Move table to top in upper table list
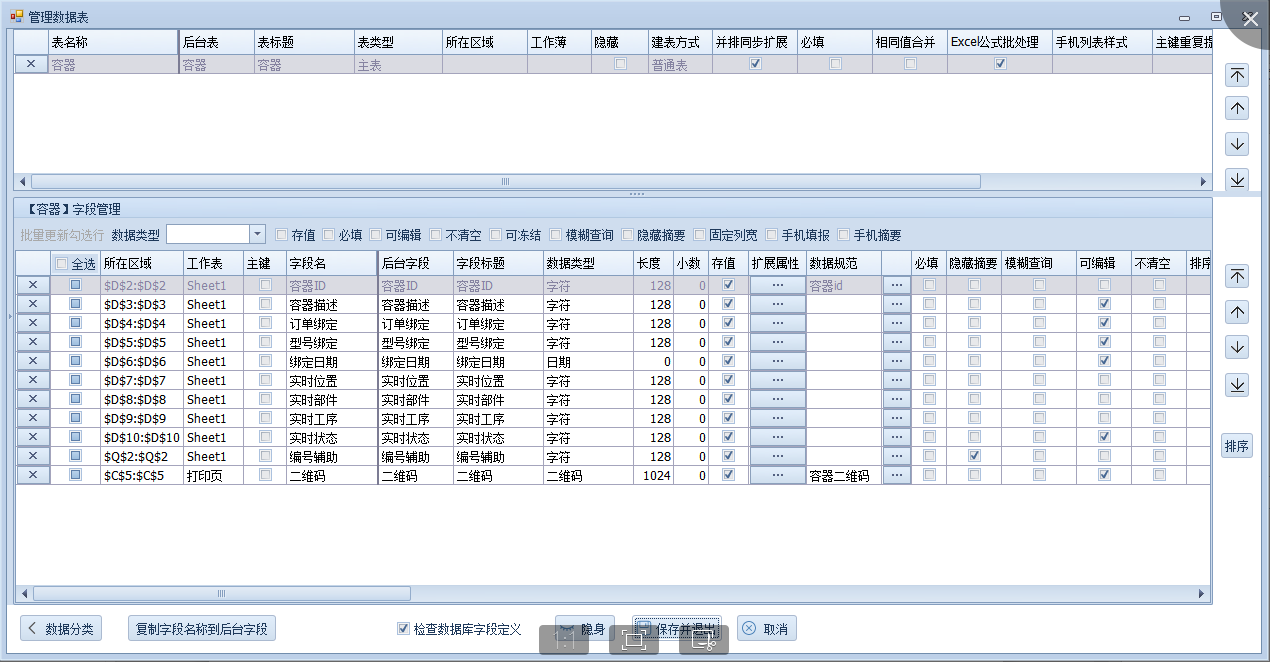Image resolution: width=1270 pixels, height=662 pixels. click(x=1237, y=75)
